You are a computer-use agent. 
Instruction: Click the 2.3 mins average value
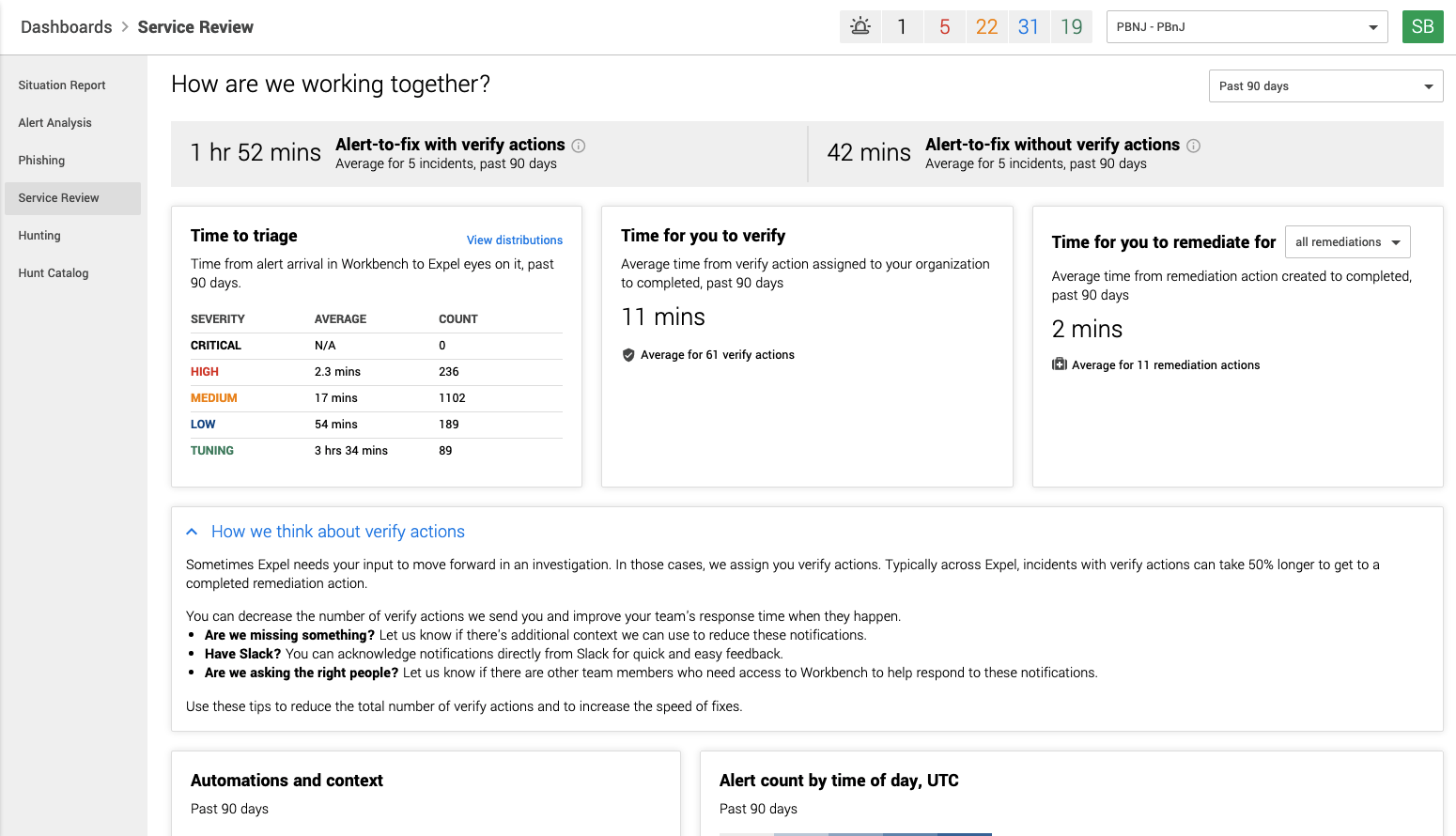[x=337, y=372]
